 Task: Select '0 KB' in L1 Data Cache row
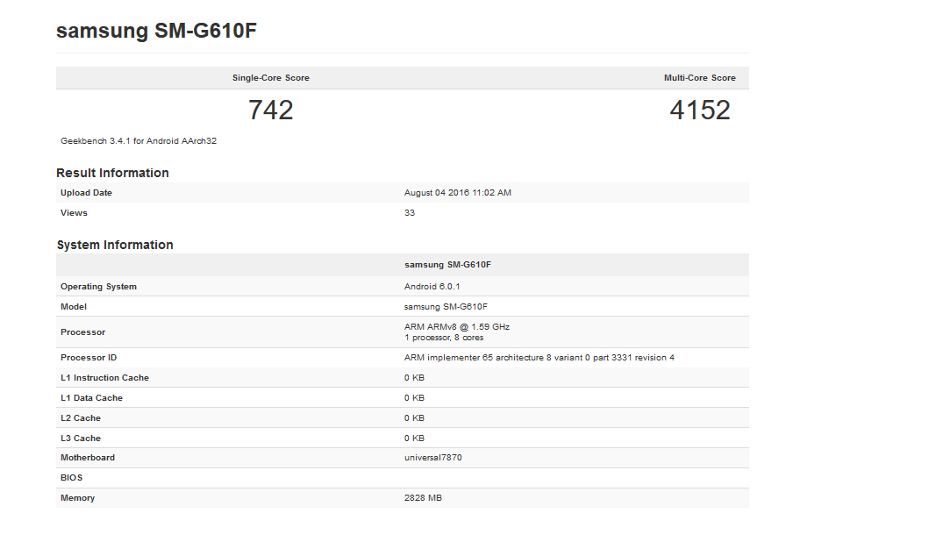pyautogui.click(x=414, y=398)
